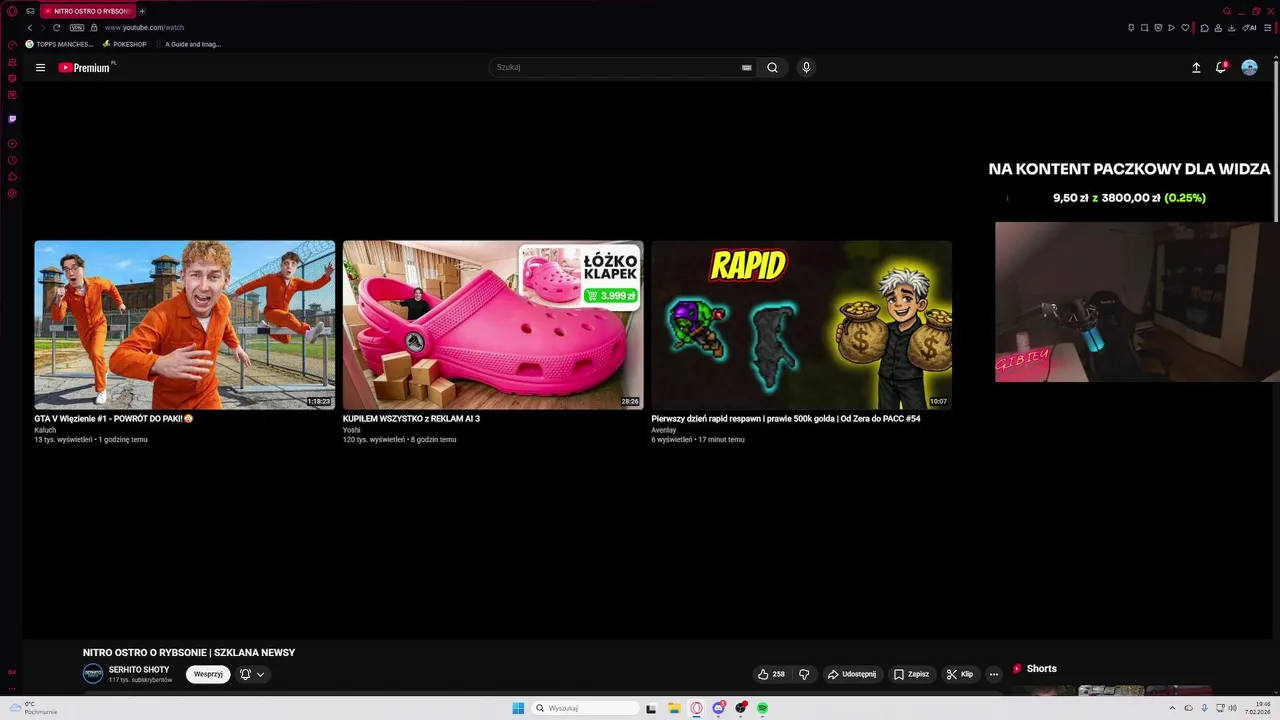Click the Udostępnij share button
Screen dimensions: 1280x720
[x=851, y=674]
